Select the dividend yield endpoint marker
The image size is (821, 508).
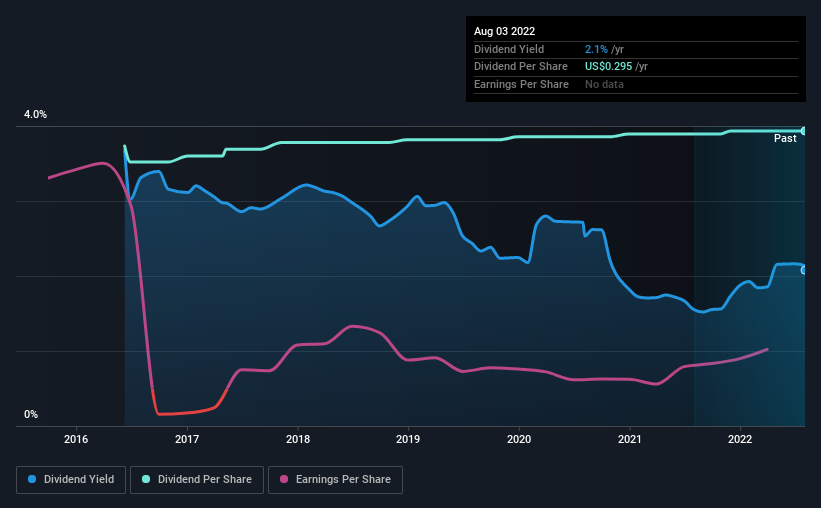coord(804,270)
